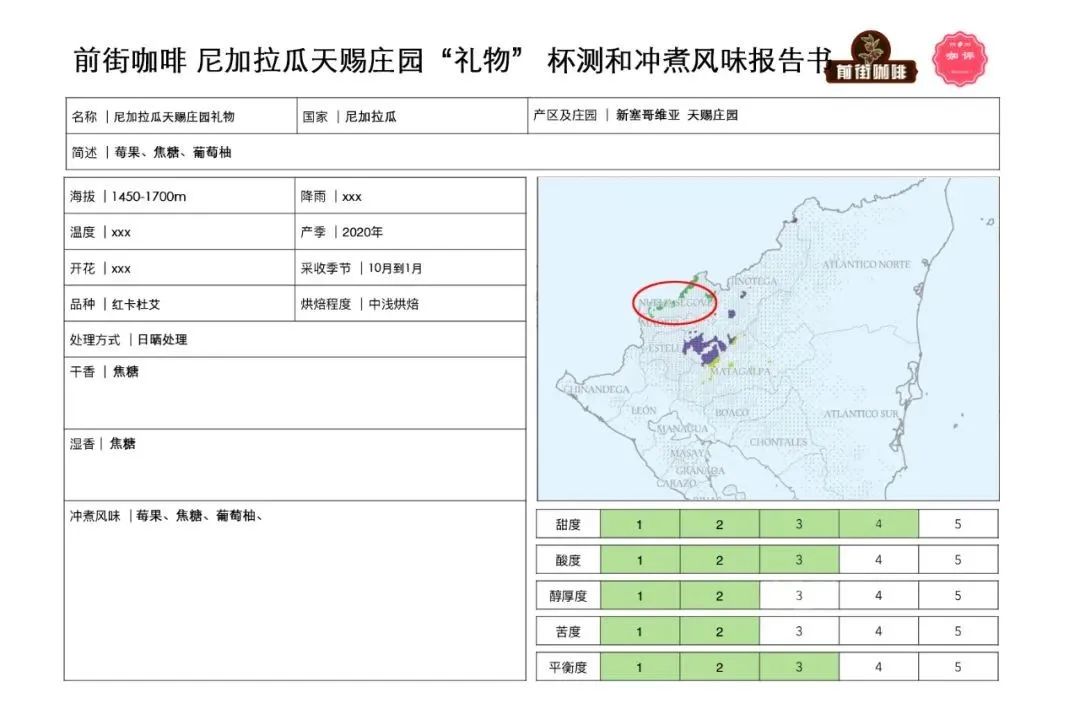Click the MANAGUA map label
This screenshot has width=1080, height=703.
tap(682, 428)
